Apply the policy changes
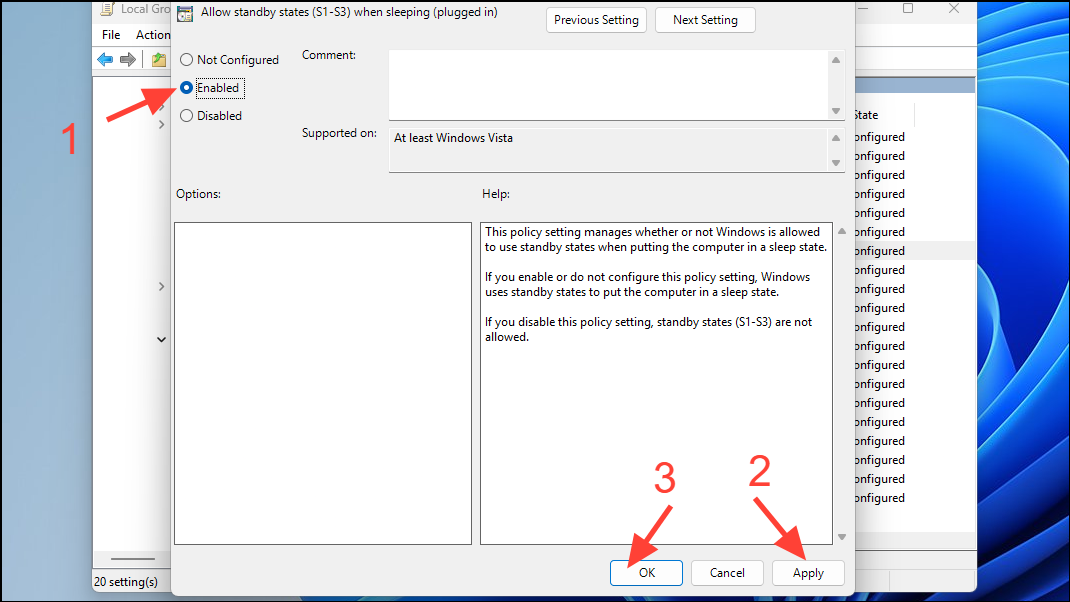 pos(807,573)
